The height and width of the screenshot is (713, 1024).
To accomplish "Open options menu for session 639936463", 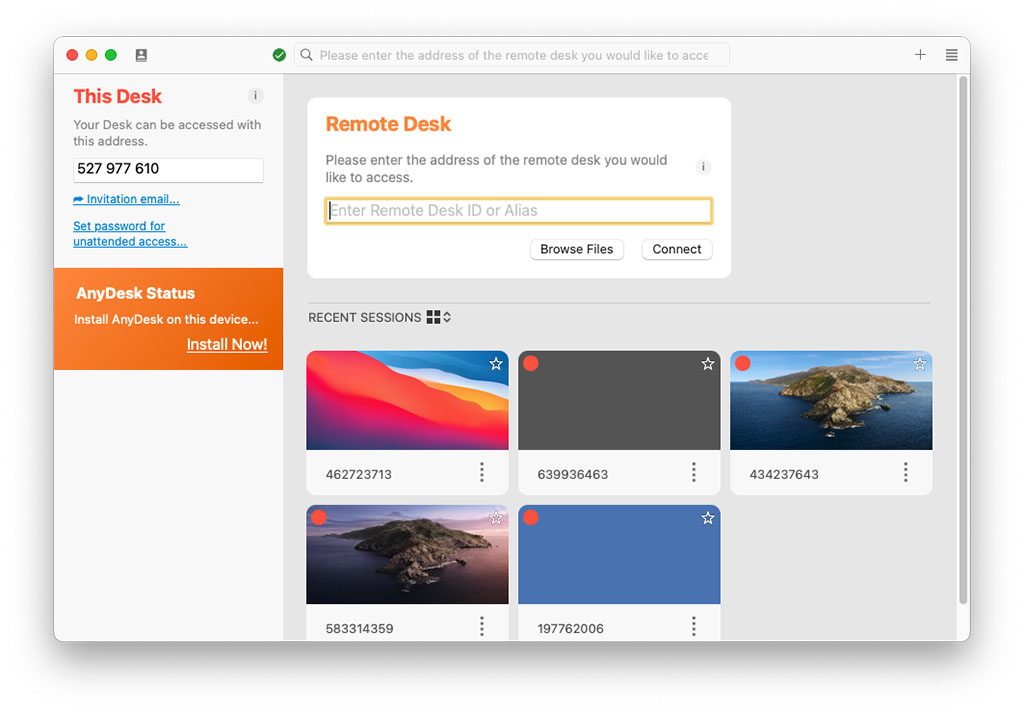I will click(x=694, y=472).
